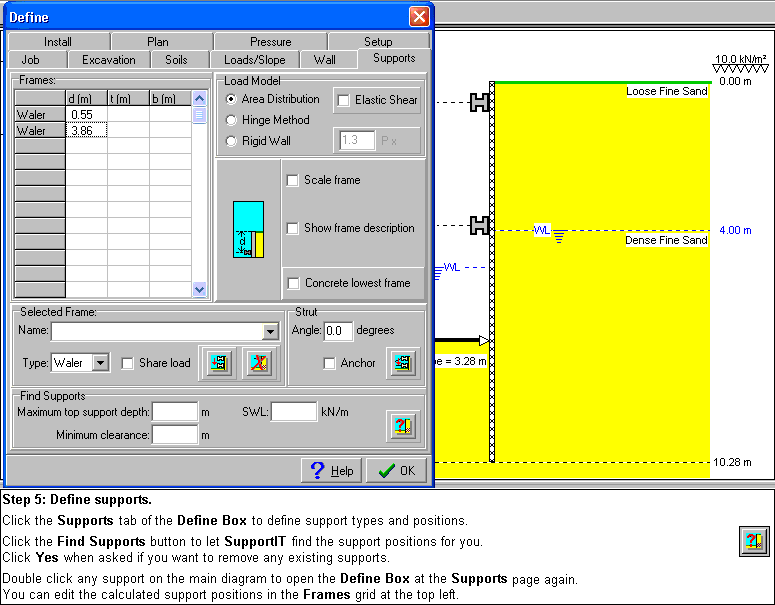The height and width of the screenshot is (605, 775).
Task: Open the frame Name dropdown
Action: point(270,332)
